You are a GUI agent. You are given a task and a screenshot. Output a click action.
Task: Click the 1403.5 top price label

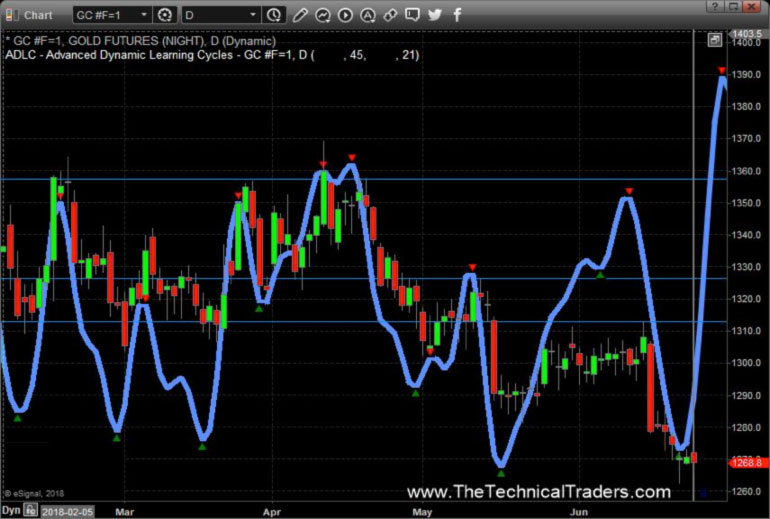pos(746,33)
